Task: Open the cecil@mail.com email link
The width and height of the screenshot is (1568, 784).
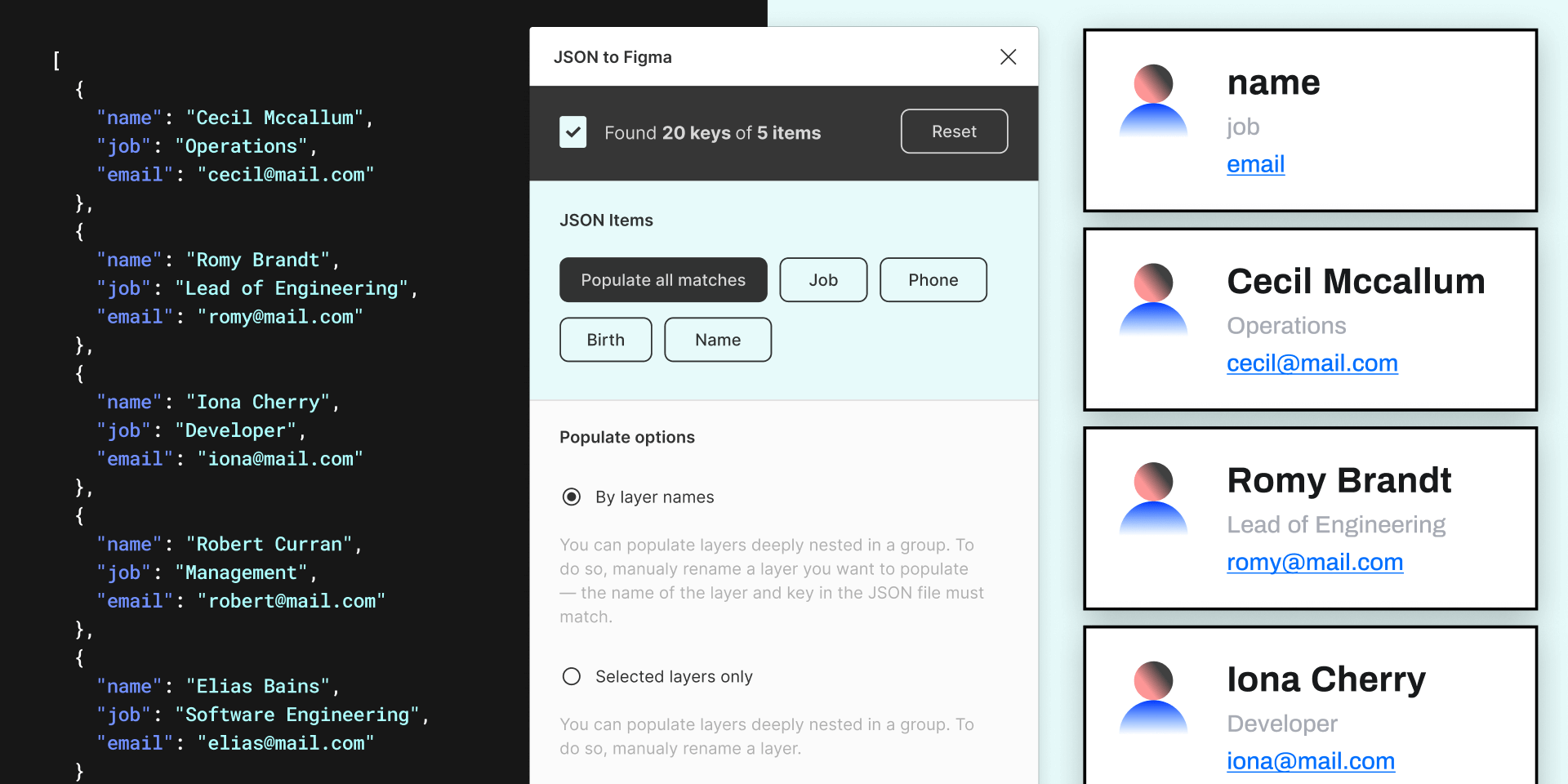Action: (x=1312, y=363)
